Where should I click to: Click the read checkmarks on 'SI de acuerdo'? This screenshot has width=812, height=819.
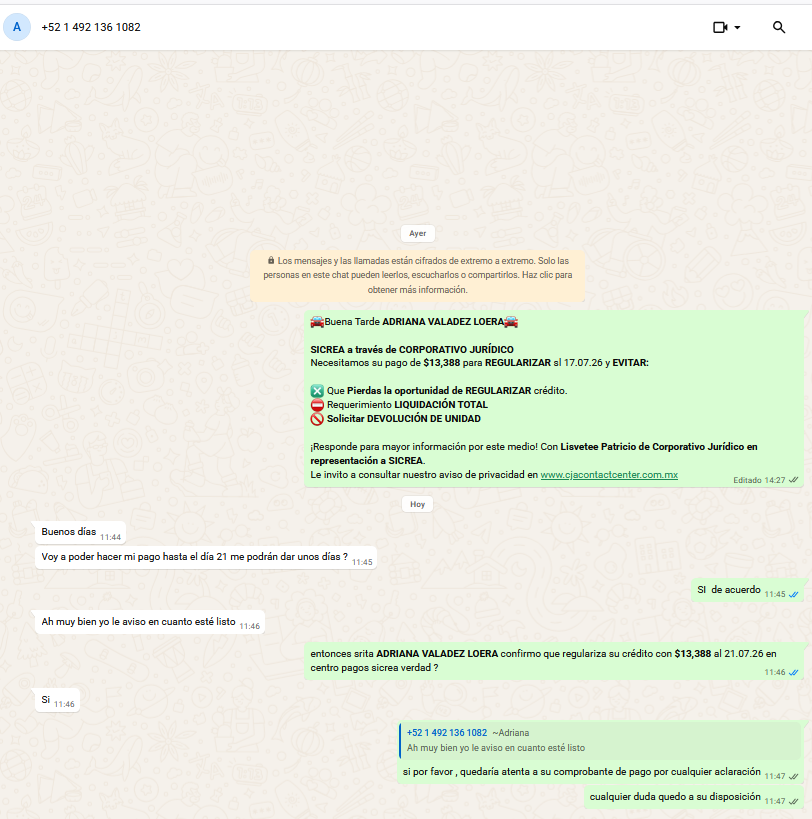click(794, 594)
